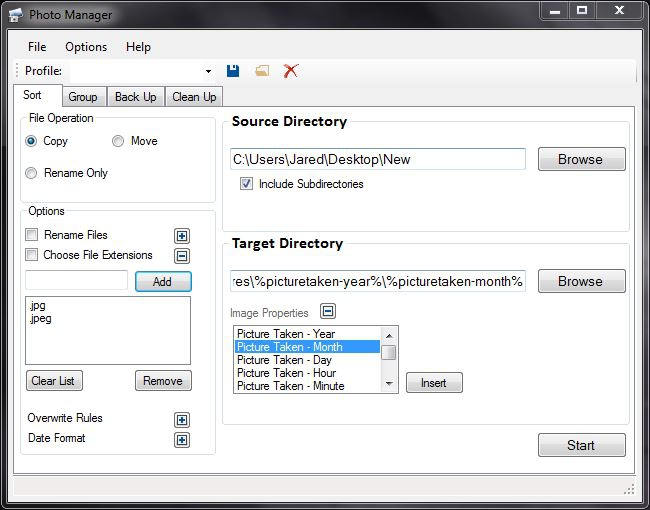Open the Options menu
Viewport: 650px width, 510px height.
tap(86, 47)
